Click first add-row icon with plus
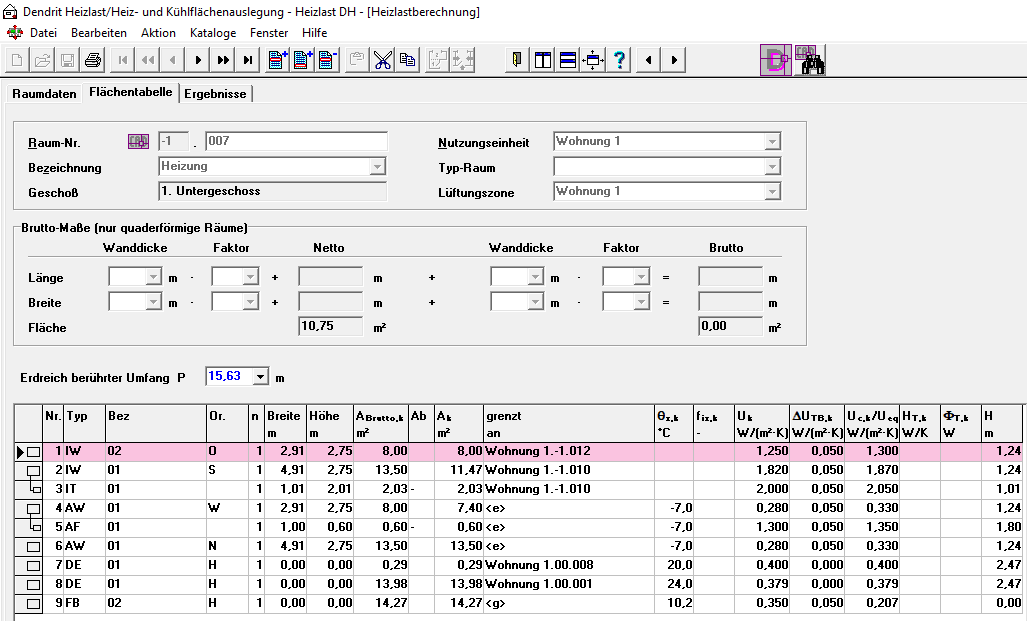The width and height of the screenshot is (1027, 621). (278, 60)
